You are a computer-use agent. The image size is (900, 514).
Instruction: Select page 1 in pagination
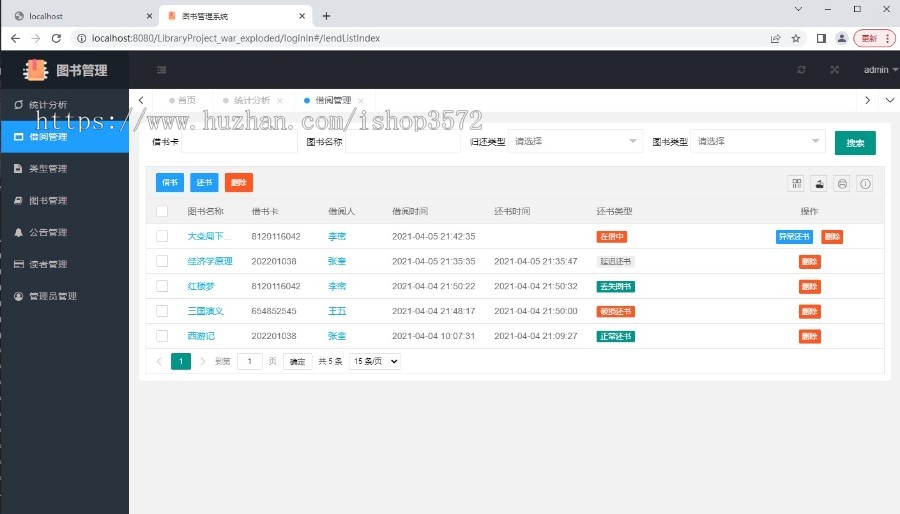[181, 361]
